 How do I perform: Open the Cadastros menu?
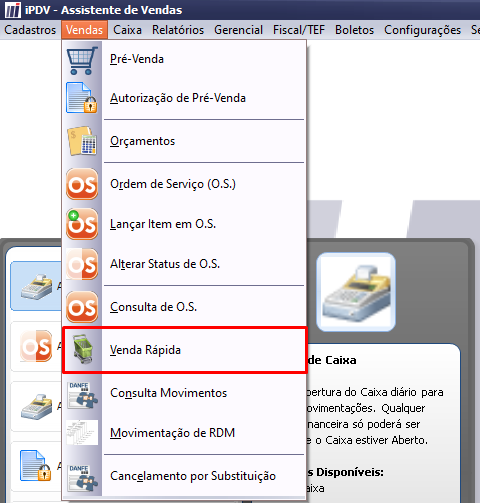[30, 30]
